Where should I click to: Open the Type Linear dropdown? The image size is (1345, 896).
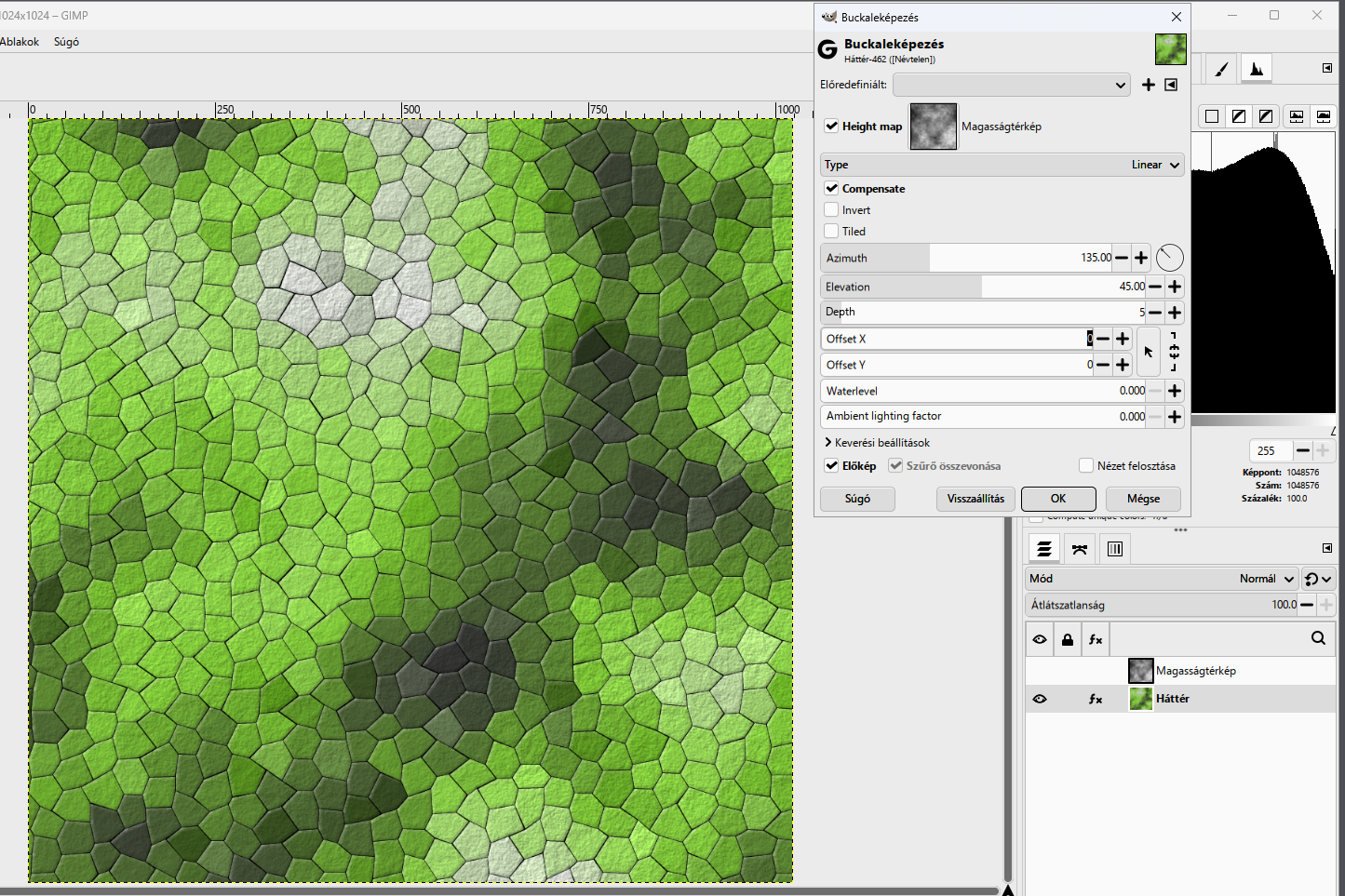pos(1002,165)
